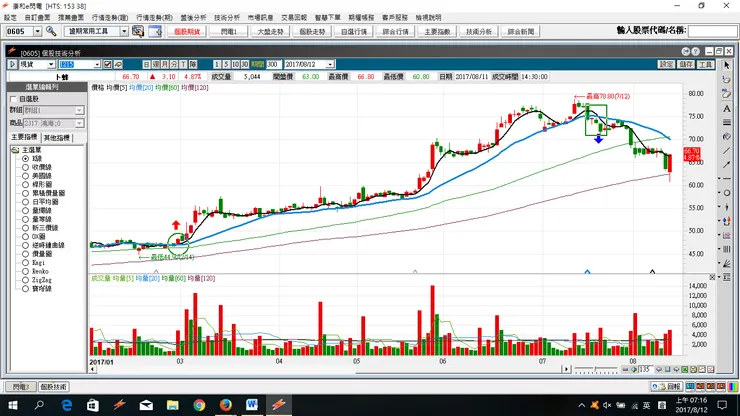Select the arrow line drawing tool
Image resolution: width=740 pixels, height=416 pixels.
pyautogui.click(x=727, y=164)
